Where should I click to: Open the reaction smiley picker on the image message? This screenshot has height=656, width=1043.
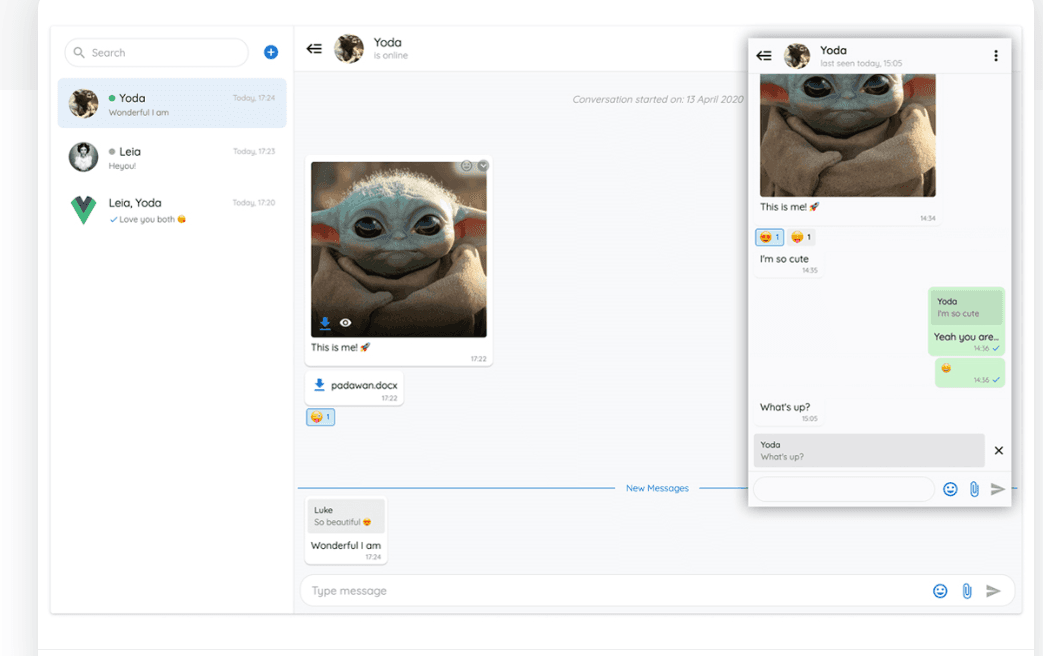pos(464,163)
